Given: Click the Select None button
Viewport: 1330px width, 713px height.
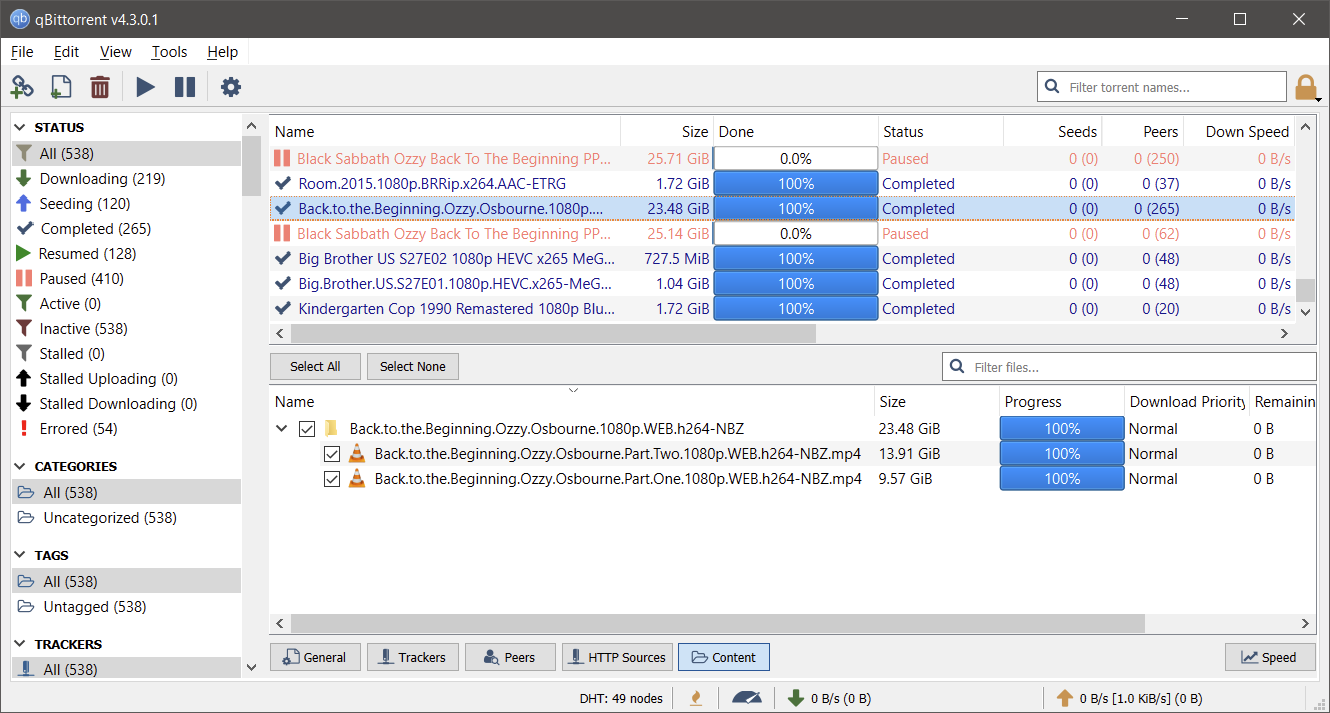Looking at the screenshot, I should coord(413,367).
